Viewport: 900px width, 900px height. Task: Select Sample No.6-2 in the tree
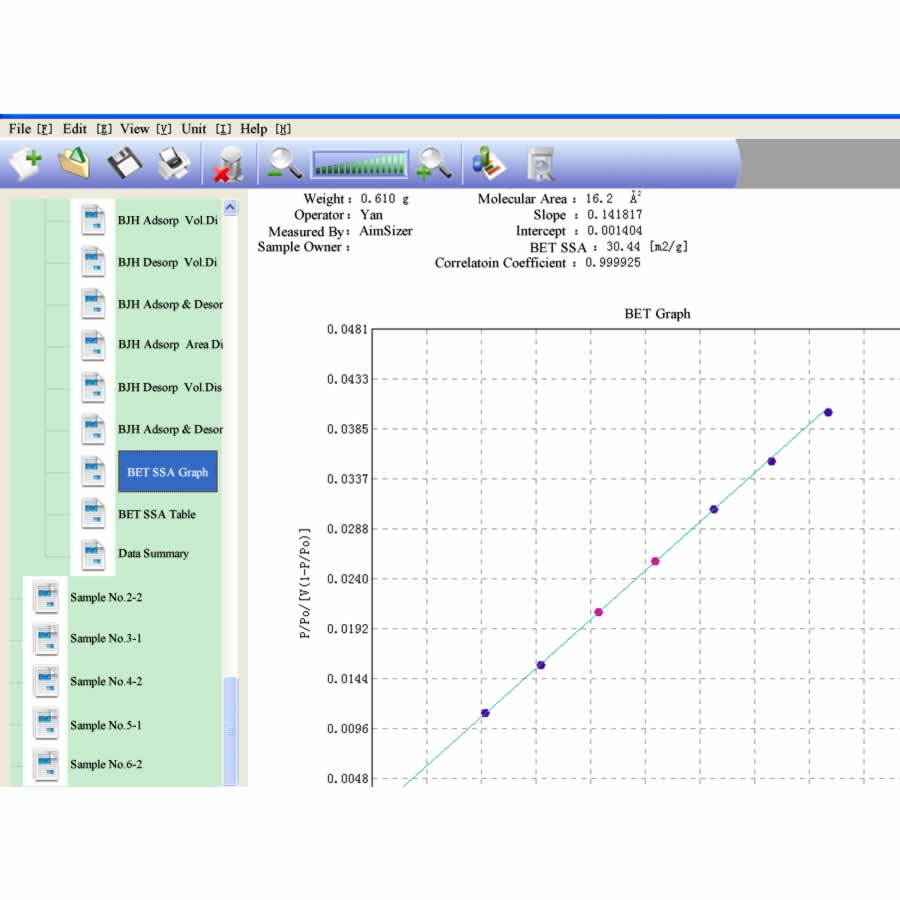click(106, 765)
